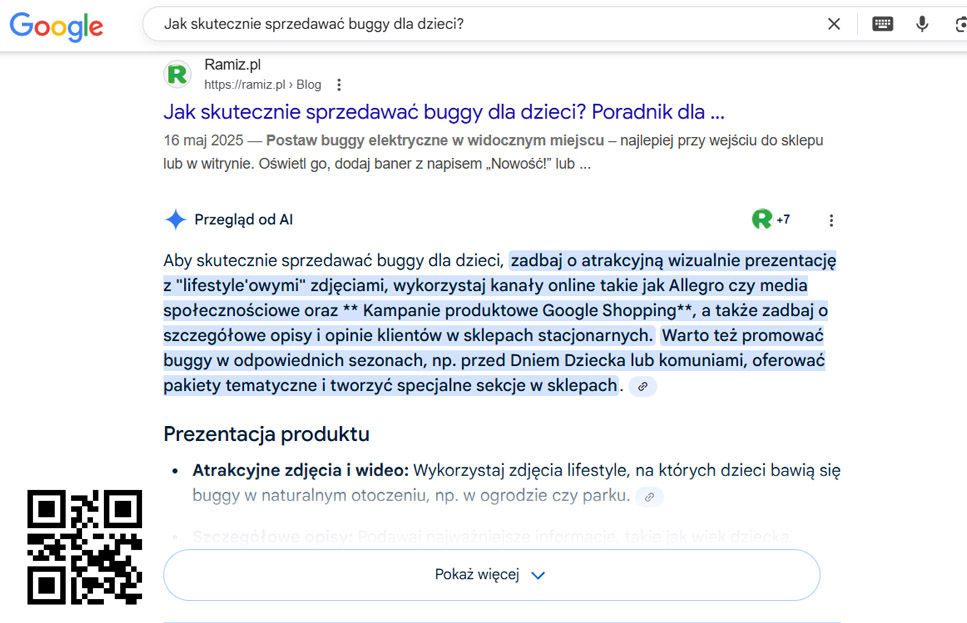Click the Google logo
This screenshot has height=623, width=967.
[x=56, y=25]
